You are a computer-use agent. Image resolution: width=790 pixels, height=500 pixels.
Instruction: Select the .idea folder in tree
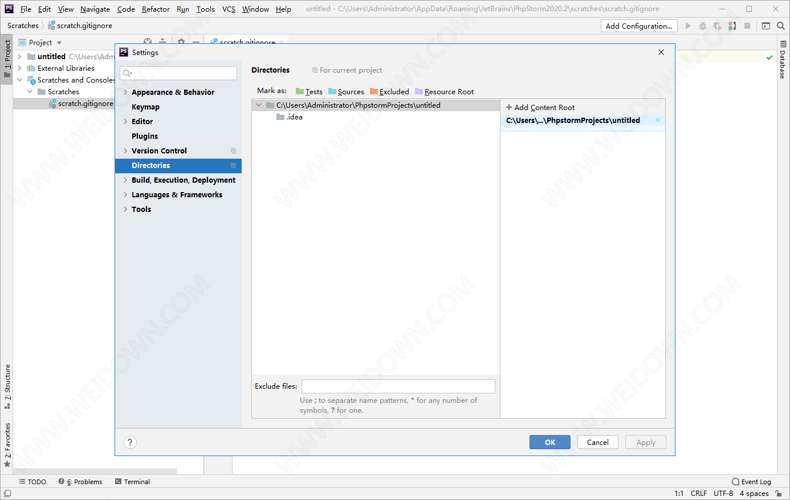290,117
